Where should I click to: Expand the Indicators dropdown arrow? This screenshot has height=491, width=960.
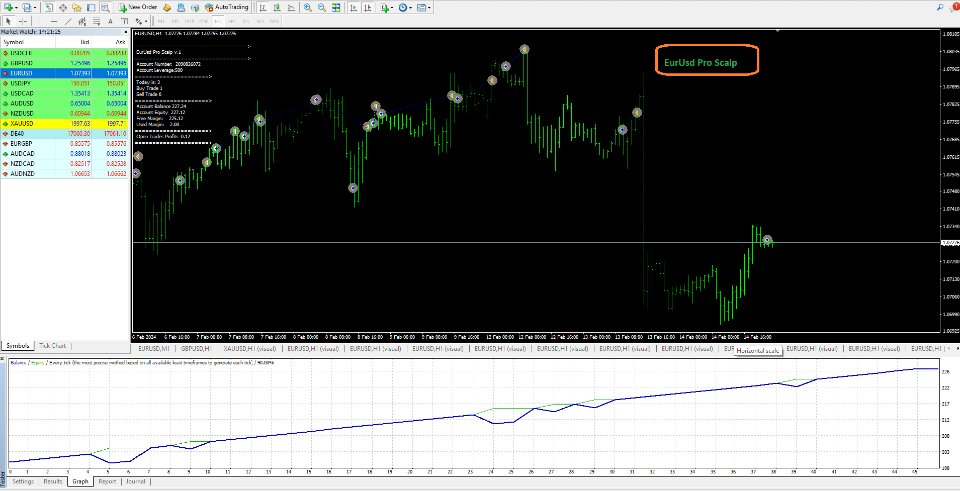coord(392,7)
